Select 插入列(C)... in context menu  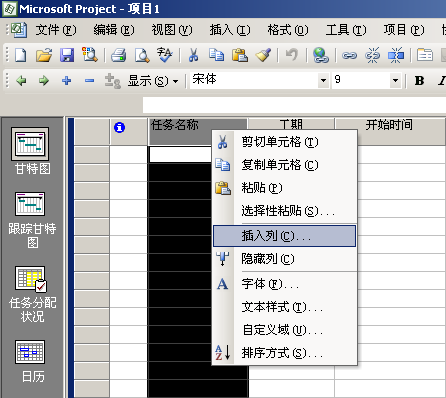point(285,236)
